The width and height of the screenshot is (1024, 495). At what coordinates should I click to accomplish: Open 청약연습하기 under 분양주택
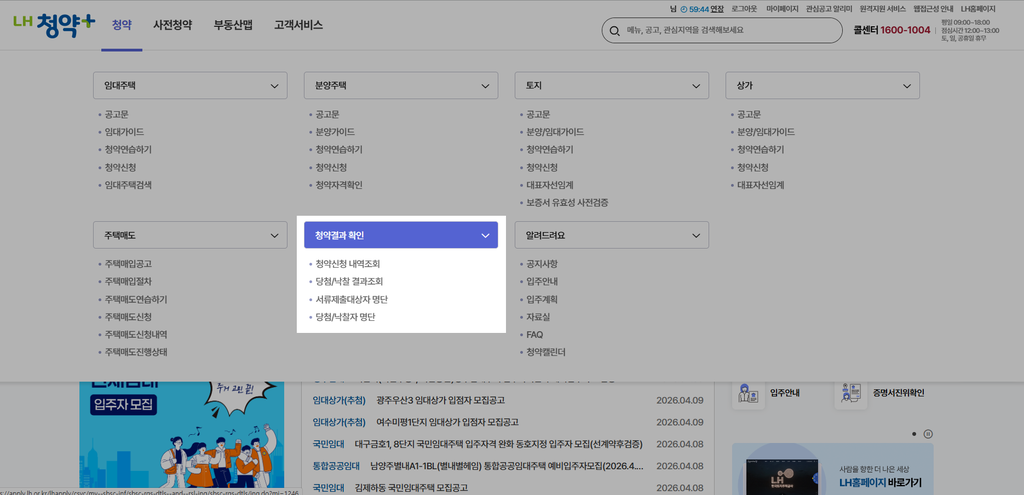click(x=339, y=150)
